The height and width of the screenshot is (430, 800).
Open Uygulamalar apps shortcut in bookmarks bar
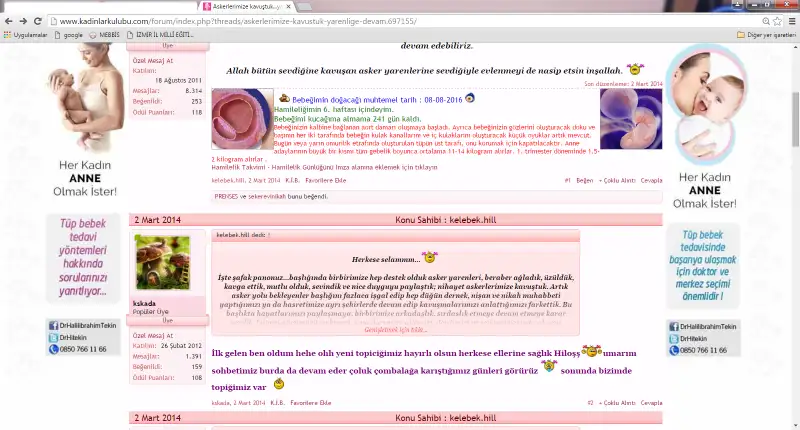pyautogui.click(x=27, y=34)
